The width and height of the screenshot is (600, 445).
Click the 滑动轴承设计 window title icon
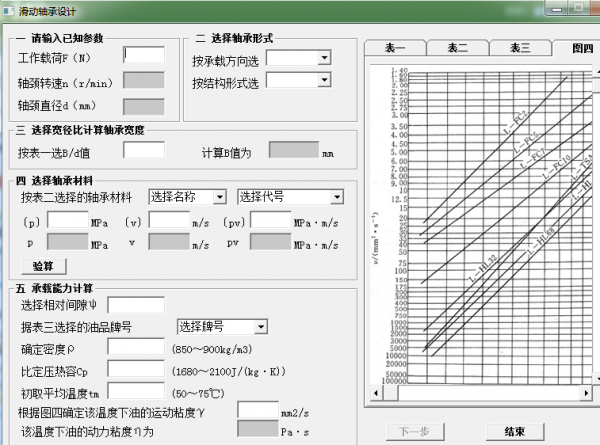pyautogui.click(x=8, y=11)
